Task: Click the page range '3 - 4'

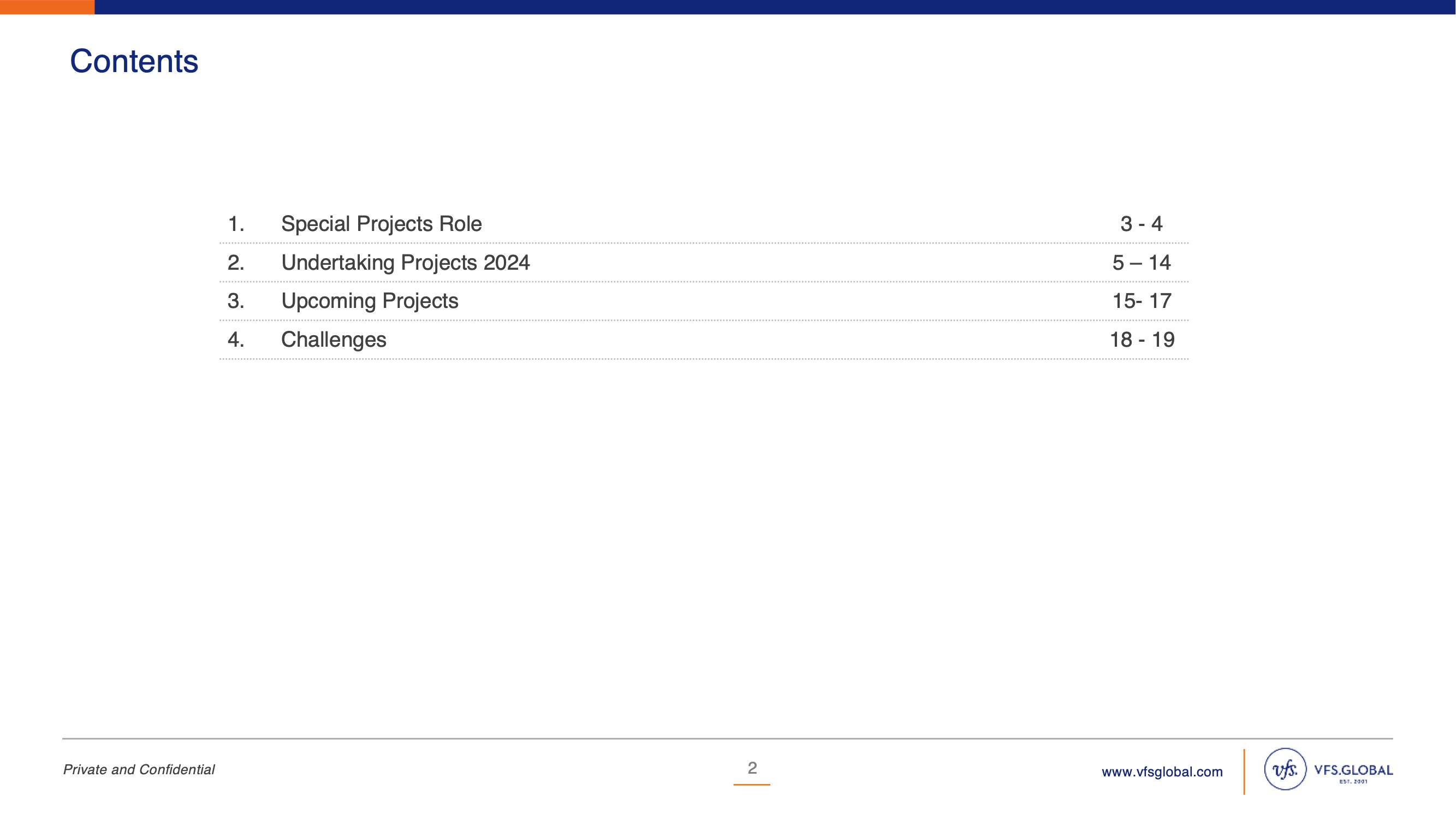Action: pos(1141,224)
